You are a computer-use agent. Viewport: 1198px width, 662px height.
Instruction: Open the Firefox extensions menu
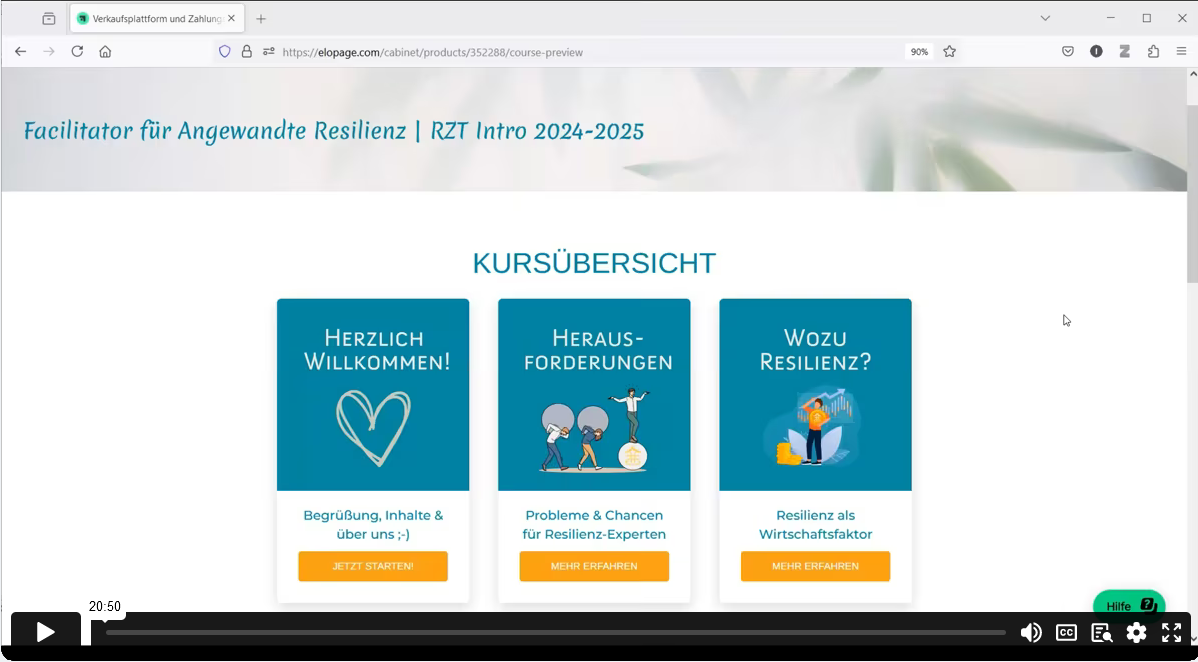[x=1153, y=52]
